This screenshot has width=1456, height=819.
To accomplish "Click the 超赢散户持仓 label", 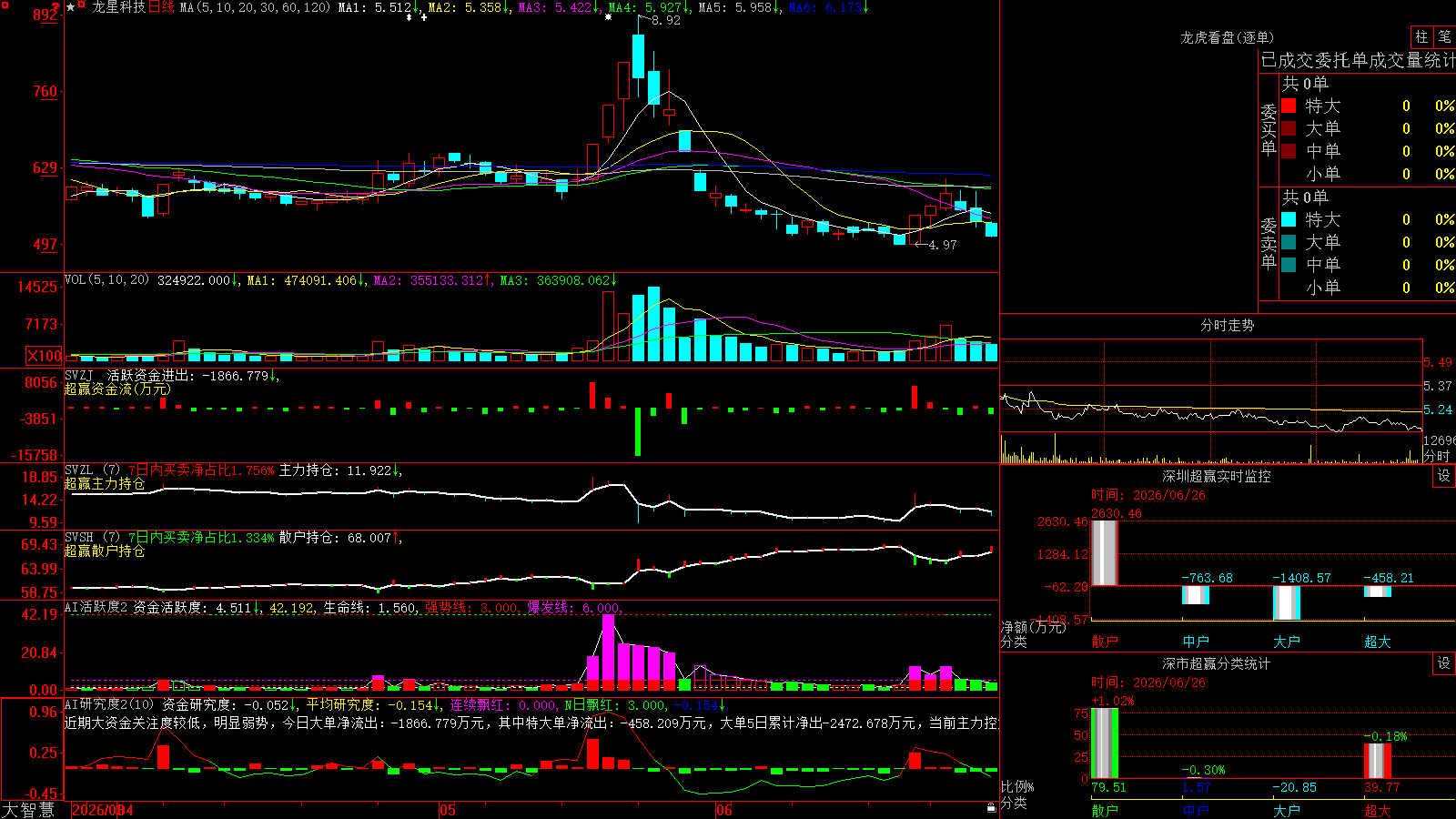I will [x=105, y=551].
